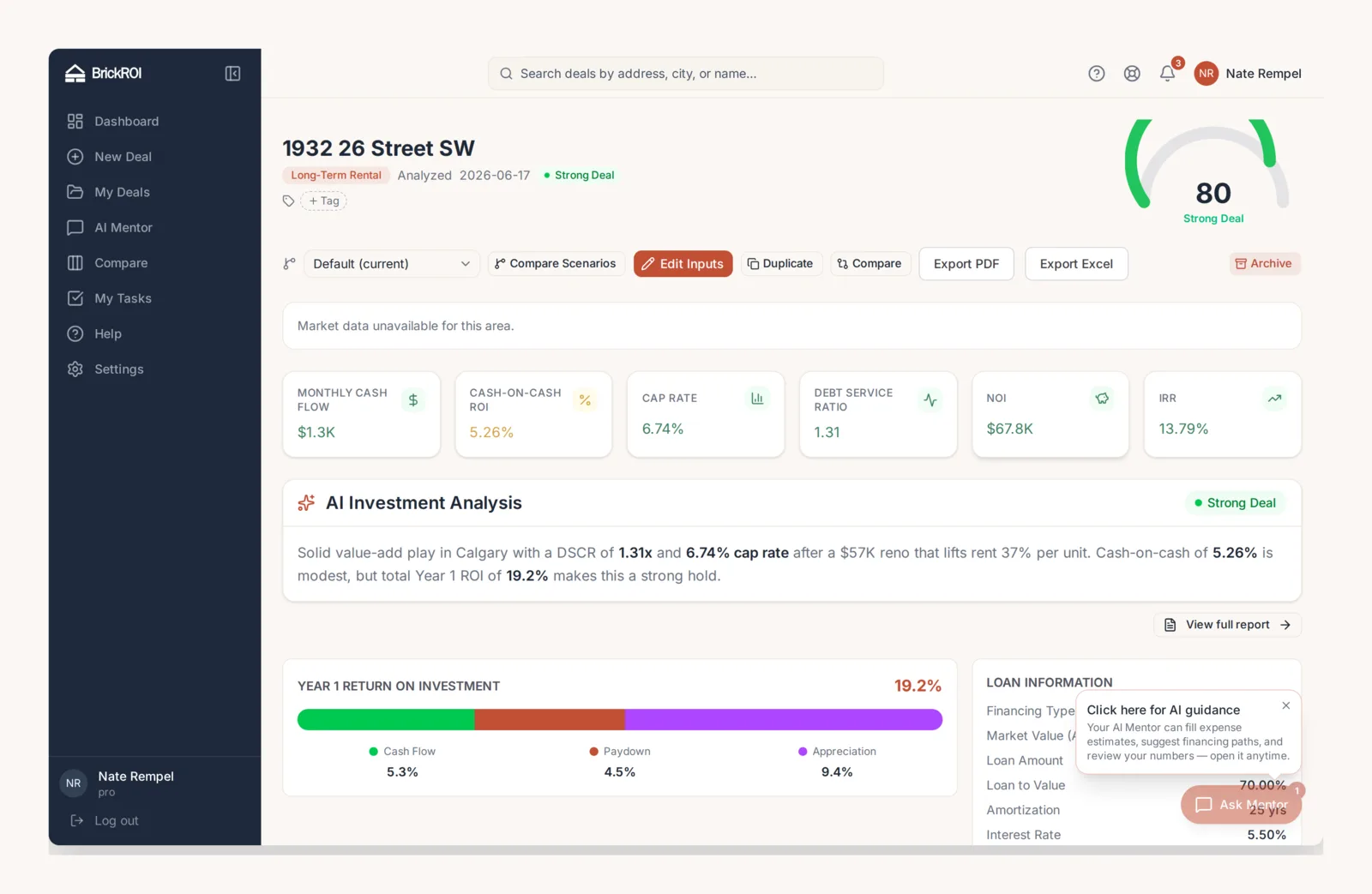This screenshot has height=894, width=1372.
Task: Click the 13.79% IRR value
Action: coord(1183,429)
